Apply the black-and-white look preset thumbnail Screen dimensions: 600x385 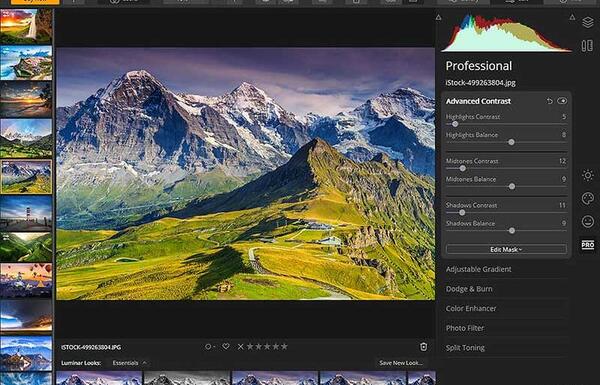tap(187, 378)
